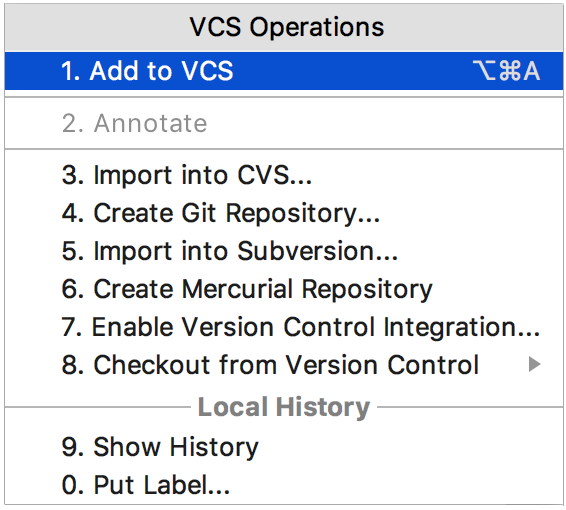Choose Import into CVS...
Image resolution: width=566 pixels, height=510 pixels.
coord(284,175)
